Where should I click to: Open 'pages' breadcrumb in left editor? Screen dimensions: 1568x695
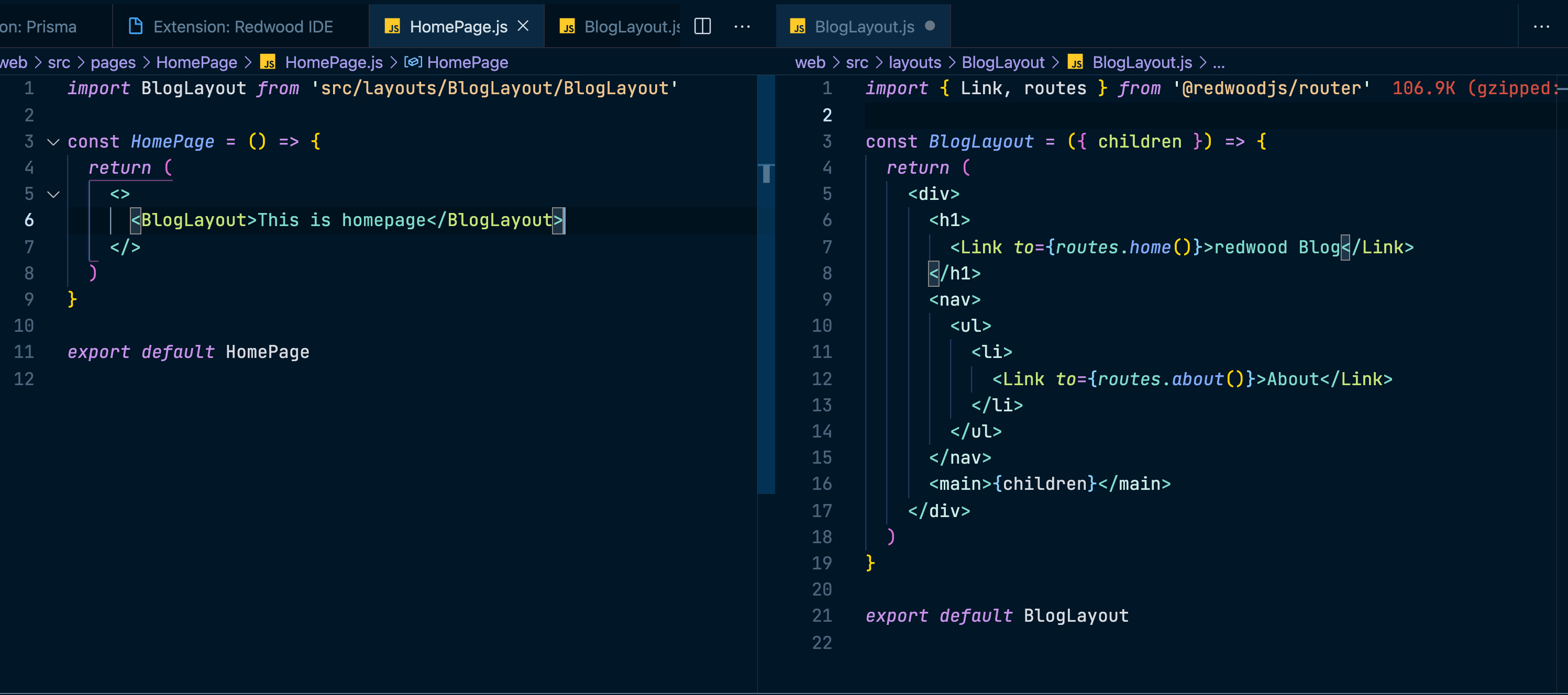point(113,62)
